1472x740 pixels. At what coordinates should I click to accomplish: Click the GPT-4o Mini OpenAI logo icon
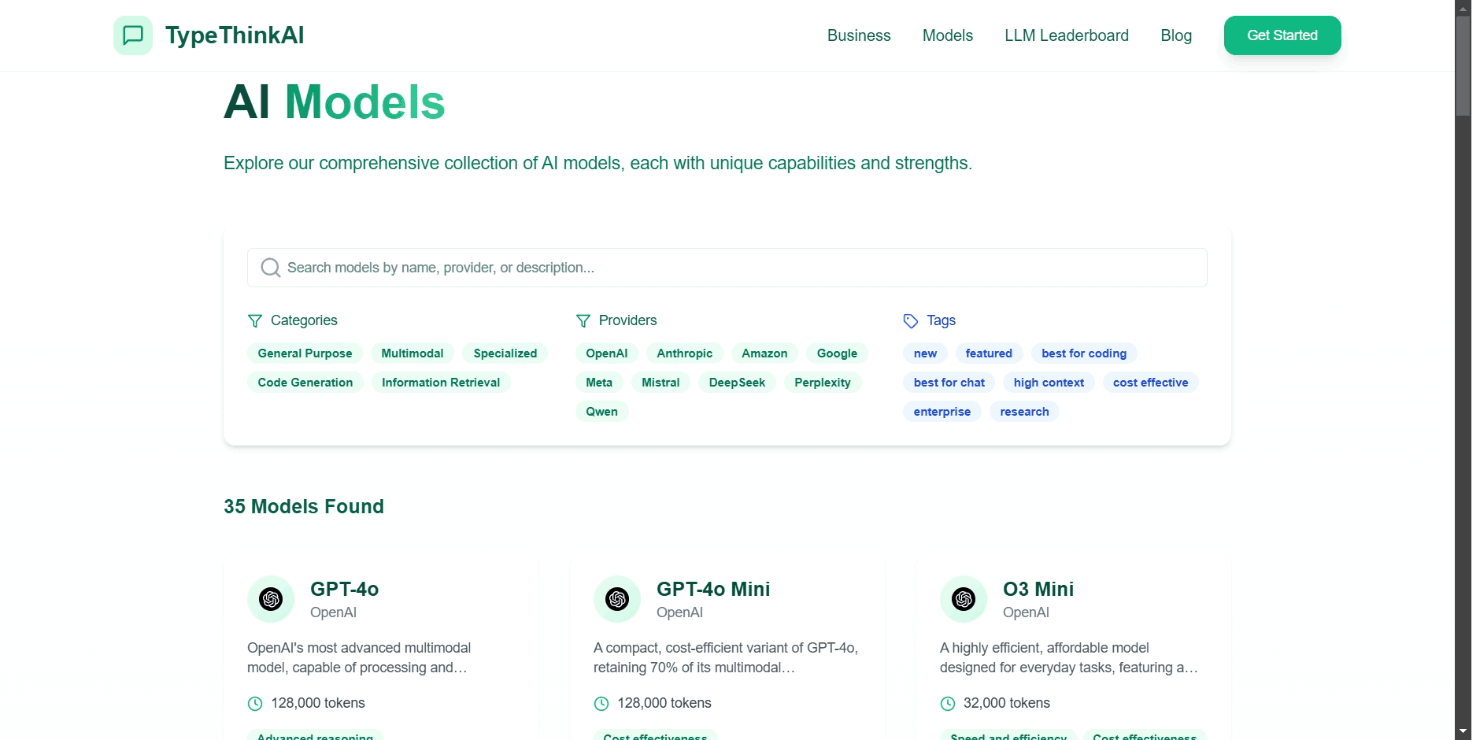[617, 599]
